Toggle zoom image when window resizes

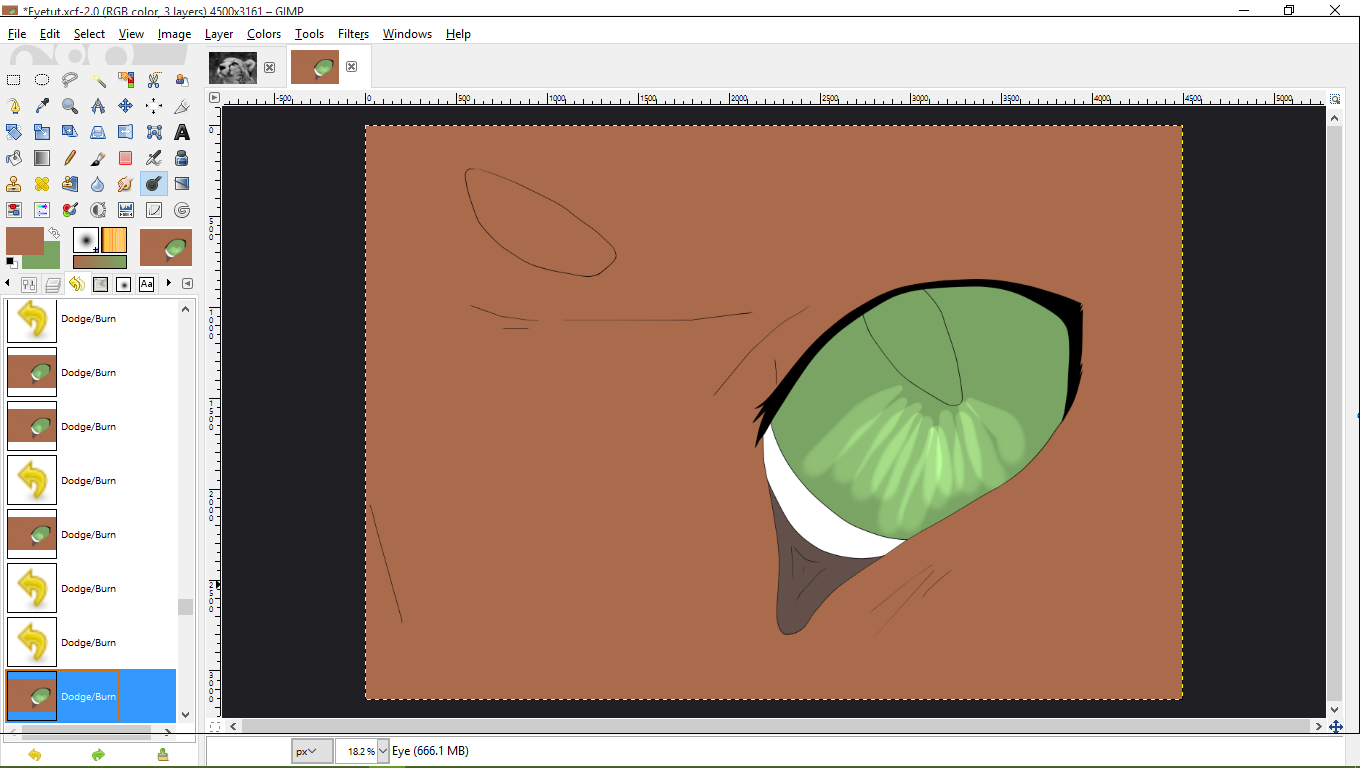coord(1336,98)
